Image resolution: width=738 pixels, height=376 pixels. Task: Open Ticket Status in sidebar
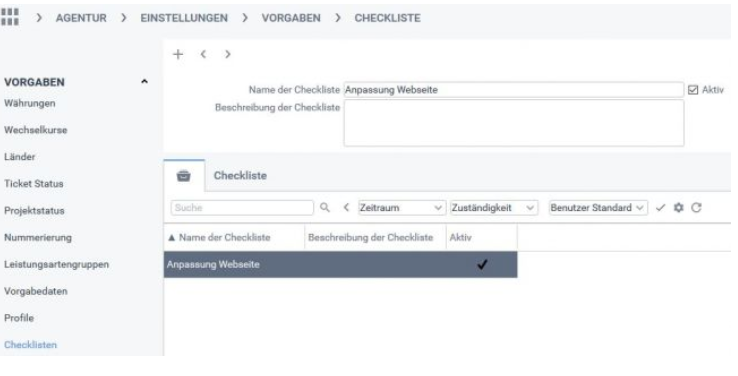[33, 184]
